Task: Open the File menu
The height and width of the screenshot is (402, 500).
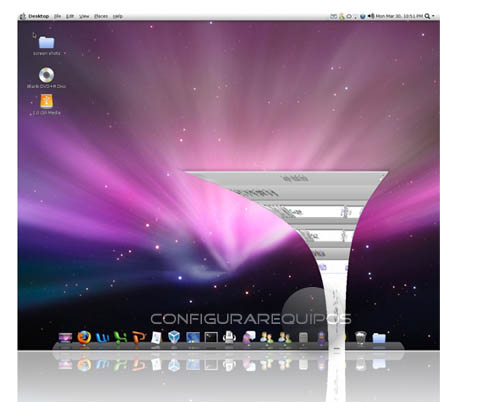Action: click(57, 16)
